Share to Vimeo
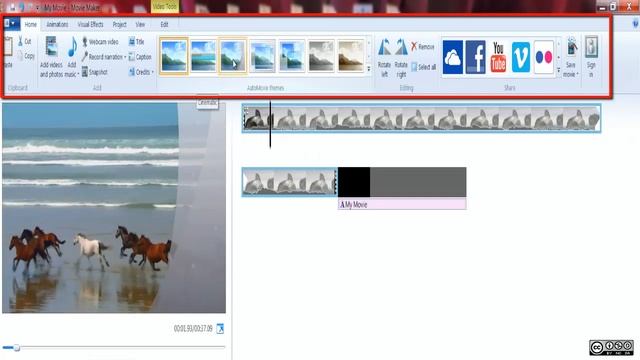640x360 pixels. pos(521,57)
